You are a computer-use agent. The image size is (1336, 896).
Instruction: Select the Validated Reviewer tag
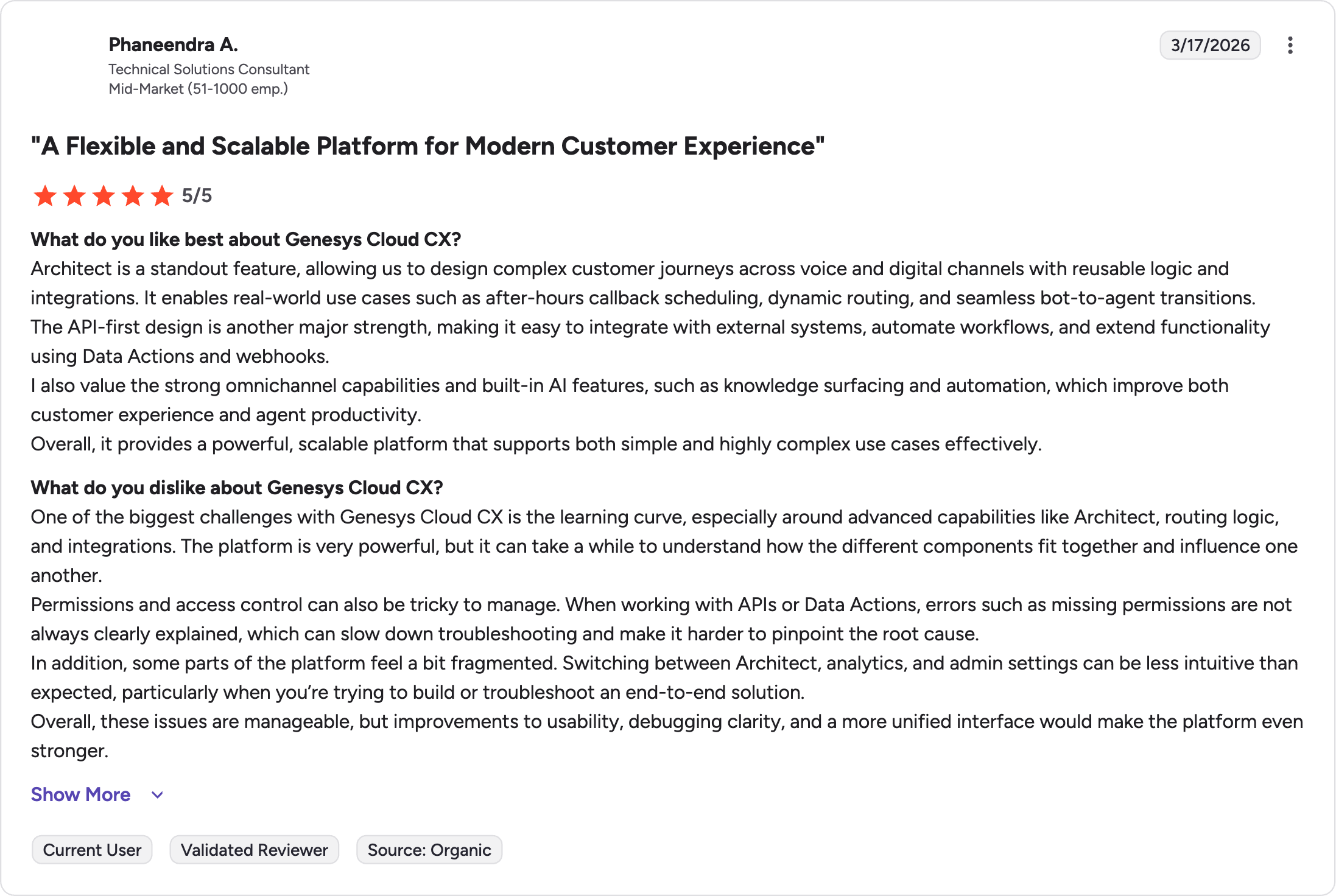tap(255, 850)
